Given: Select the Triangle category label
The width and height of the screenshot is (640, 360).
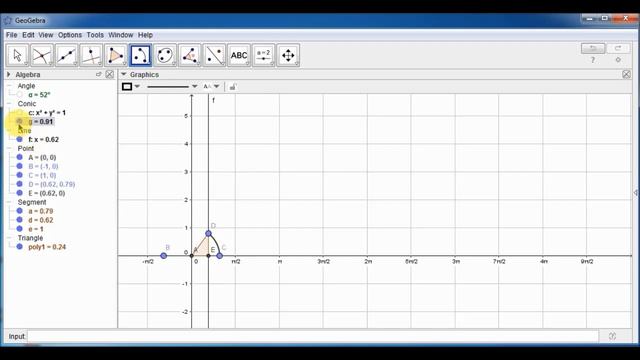Looking at the screenshot, I should tap(30, 238).
